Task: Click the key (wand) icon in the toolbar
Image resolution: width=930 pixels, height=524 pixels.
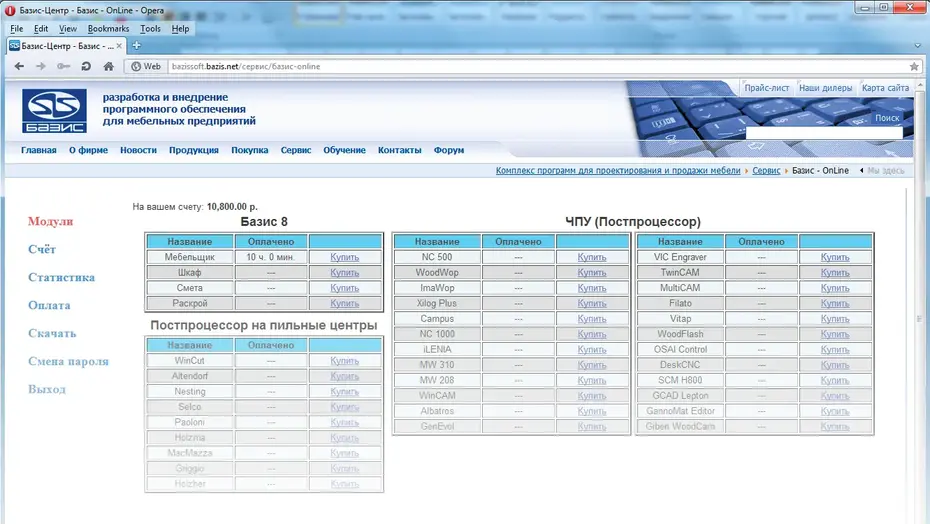Action: pos(63,66)
